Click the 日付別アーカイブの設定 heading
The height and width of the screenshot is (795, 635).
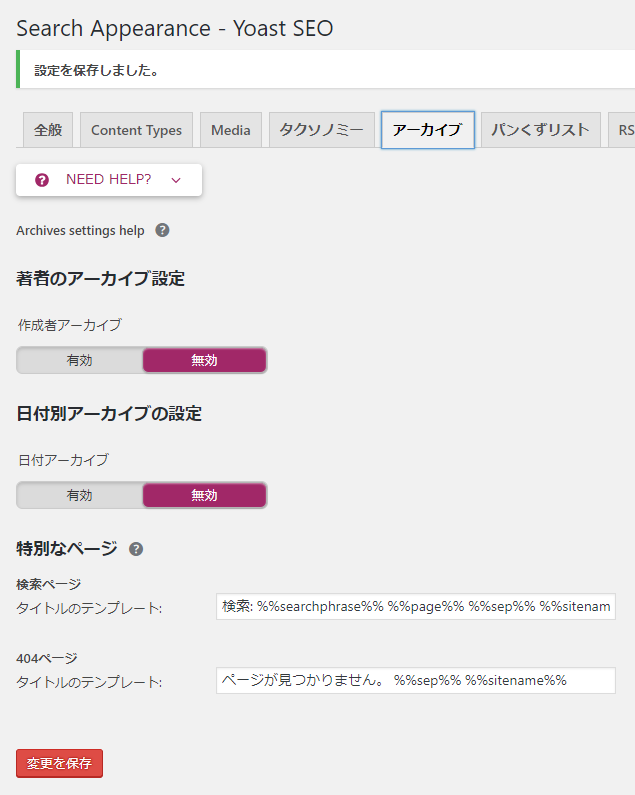[x=109, y=414]
